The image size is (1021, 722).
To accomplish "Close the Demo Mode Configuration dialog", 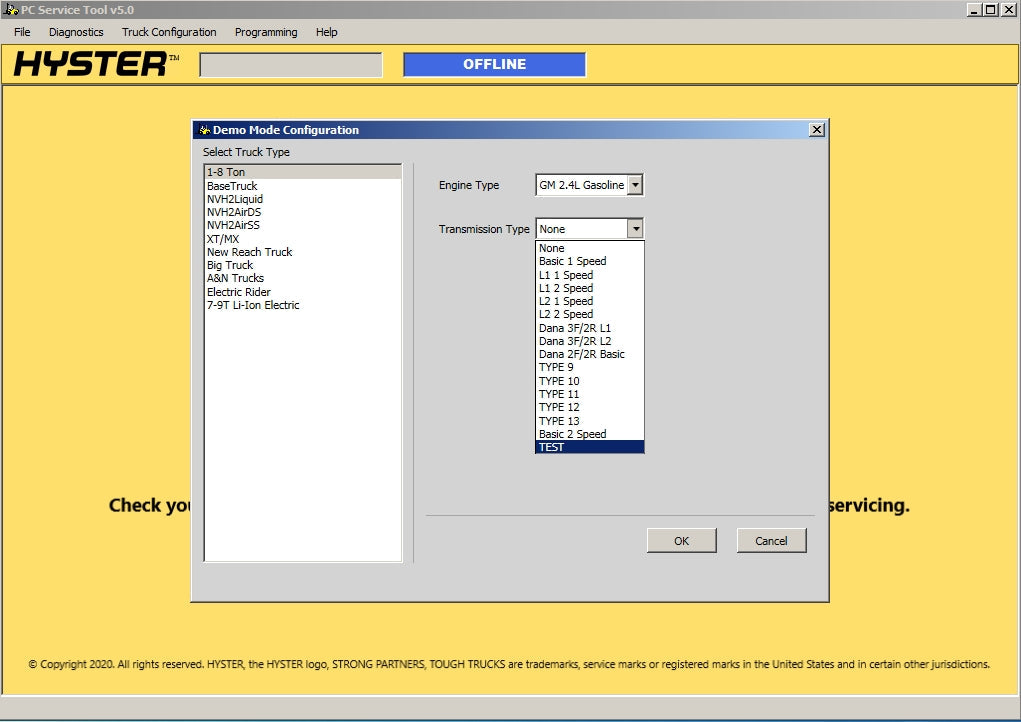I will [816, 130].
